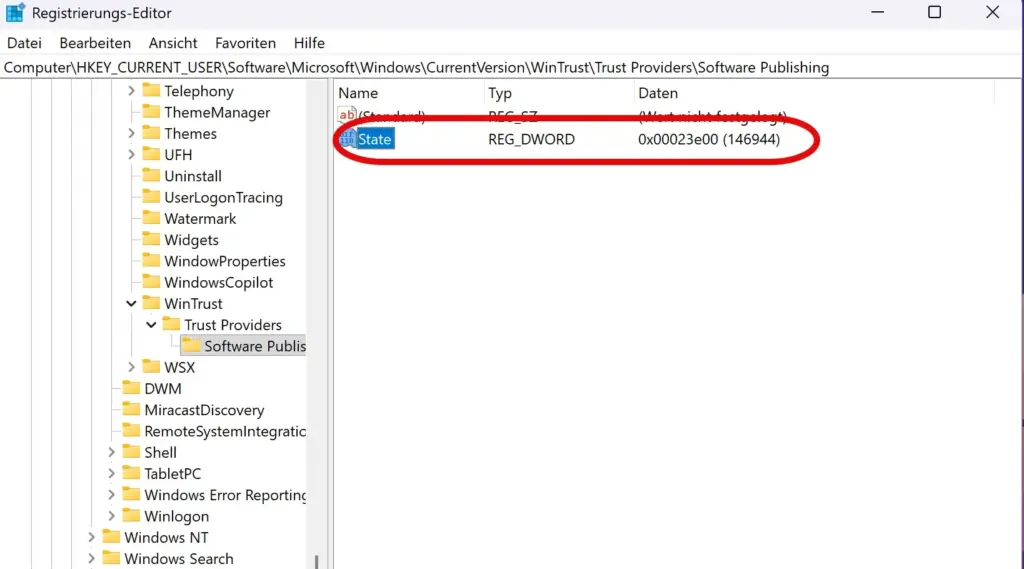Maximize the Registrierungs-Editor window

(935, 12)
